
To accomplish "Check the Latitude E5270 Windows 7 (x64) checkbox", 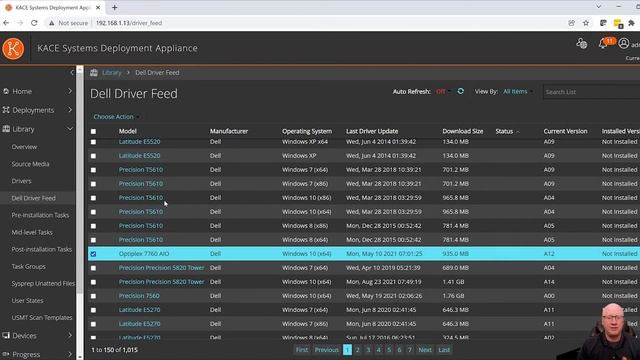I will pyautogui.click(x=93, y=310).
